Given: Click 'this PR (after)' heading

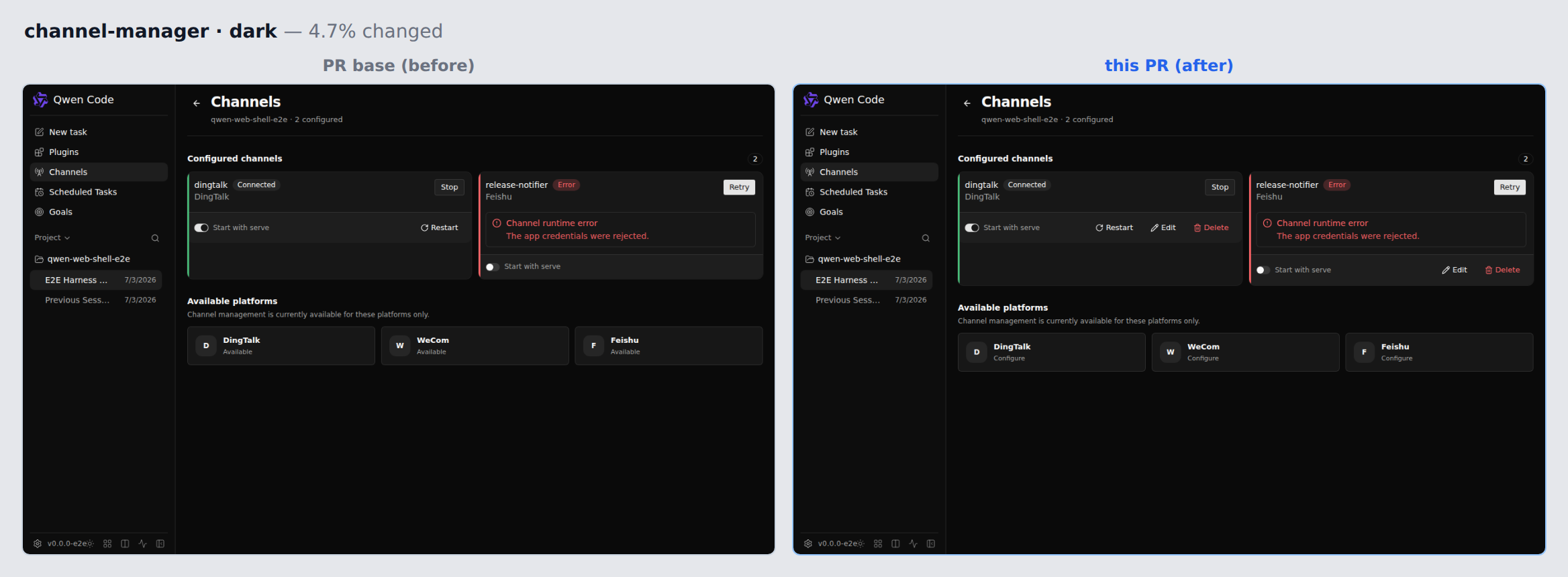Looking at the screenshot, I should (1169, 66).
